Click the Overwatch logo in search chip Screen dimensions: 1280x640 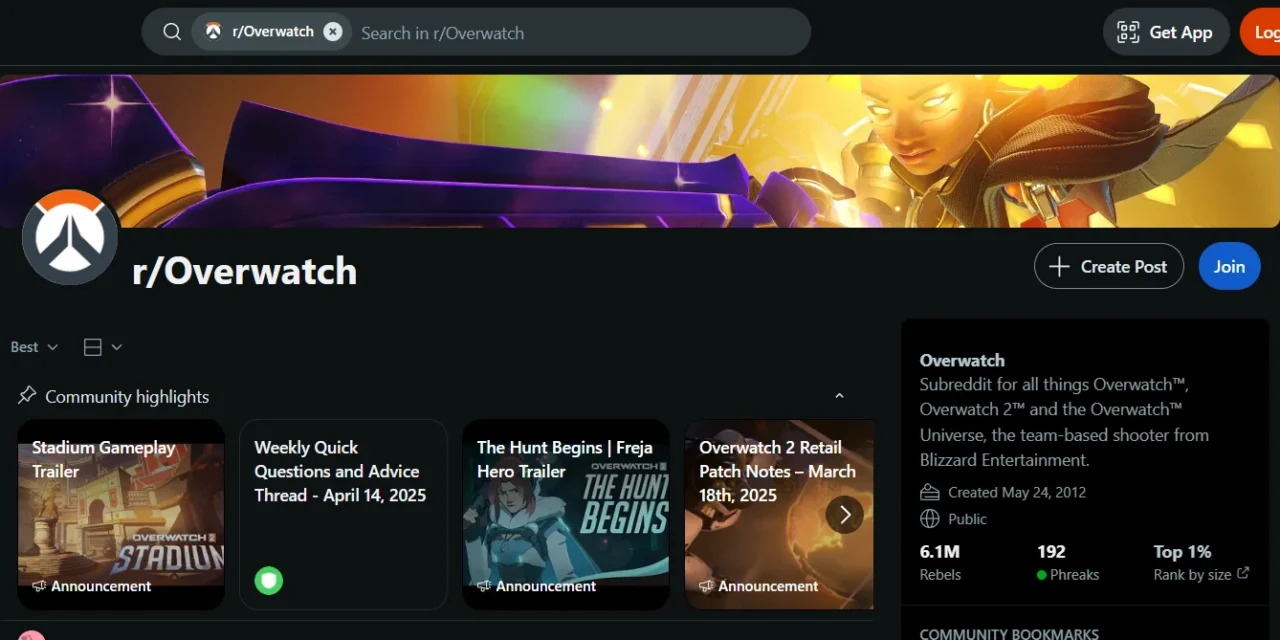click(x=213, y=32)
